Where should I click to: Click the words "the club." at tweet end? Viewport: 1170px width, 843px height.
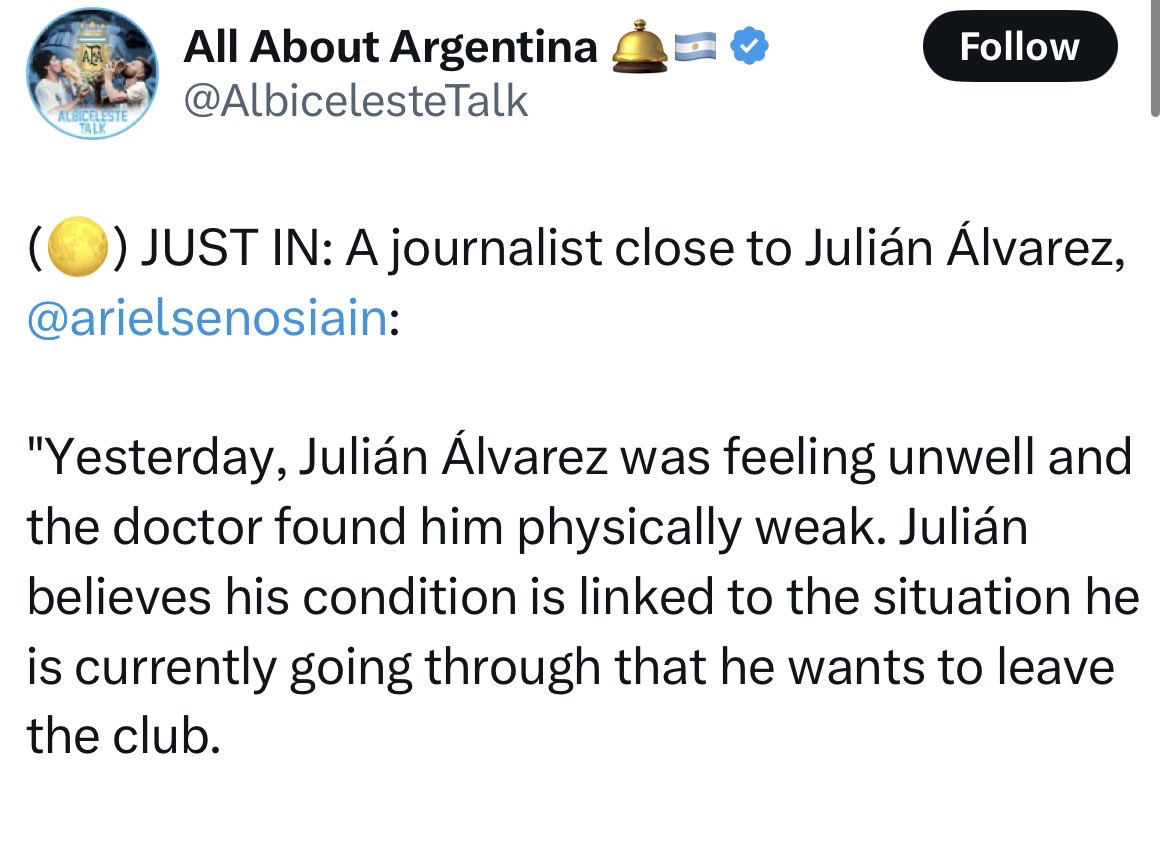[x=124, y=736]
